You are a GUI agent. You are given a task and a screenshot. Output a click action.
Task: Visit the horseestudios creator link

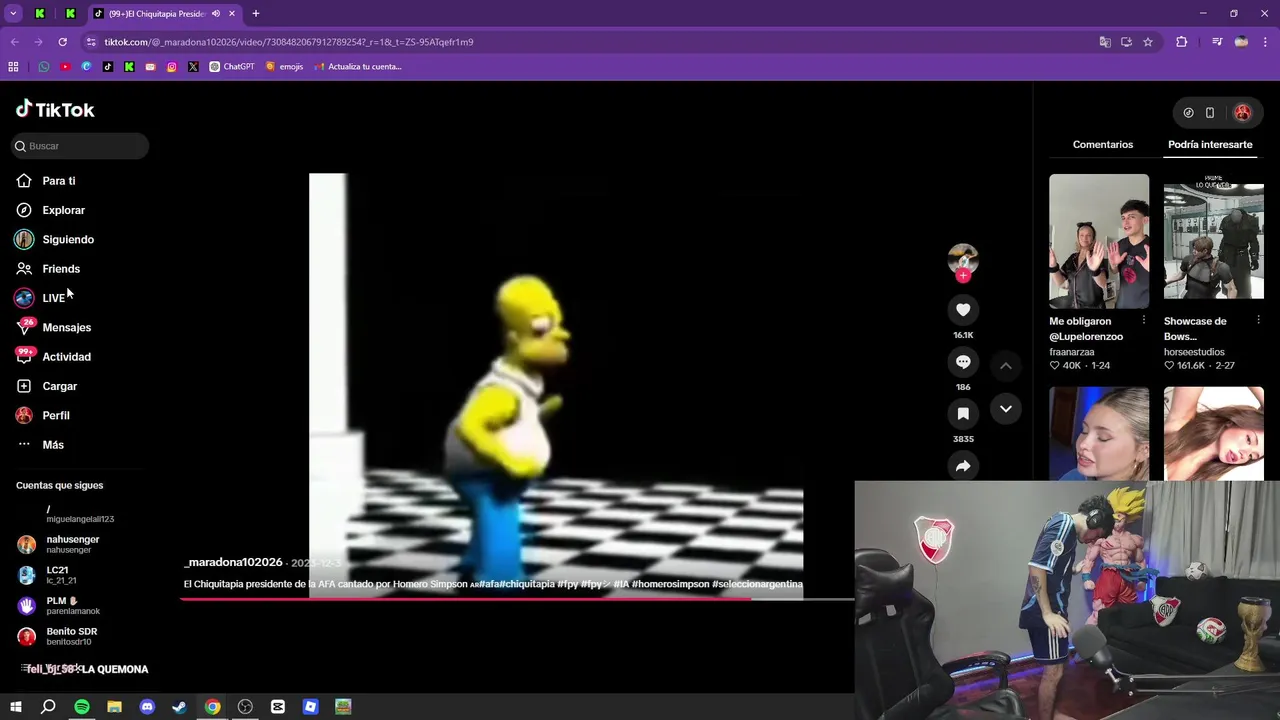pyautogui.click(x=1194, y=352)
